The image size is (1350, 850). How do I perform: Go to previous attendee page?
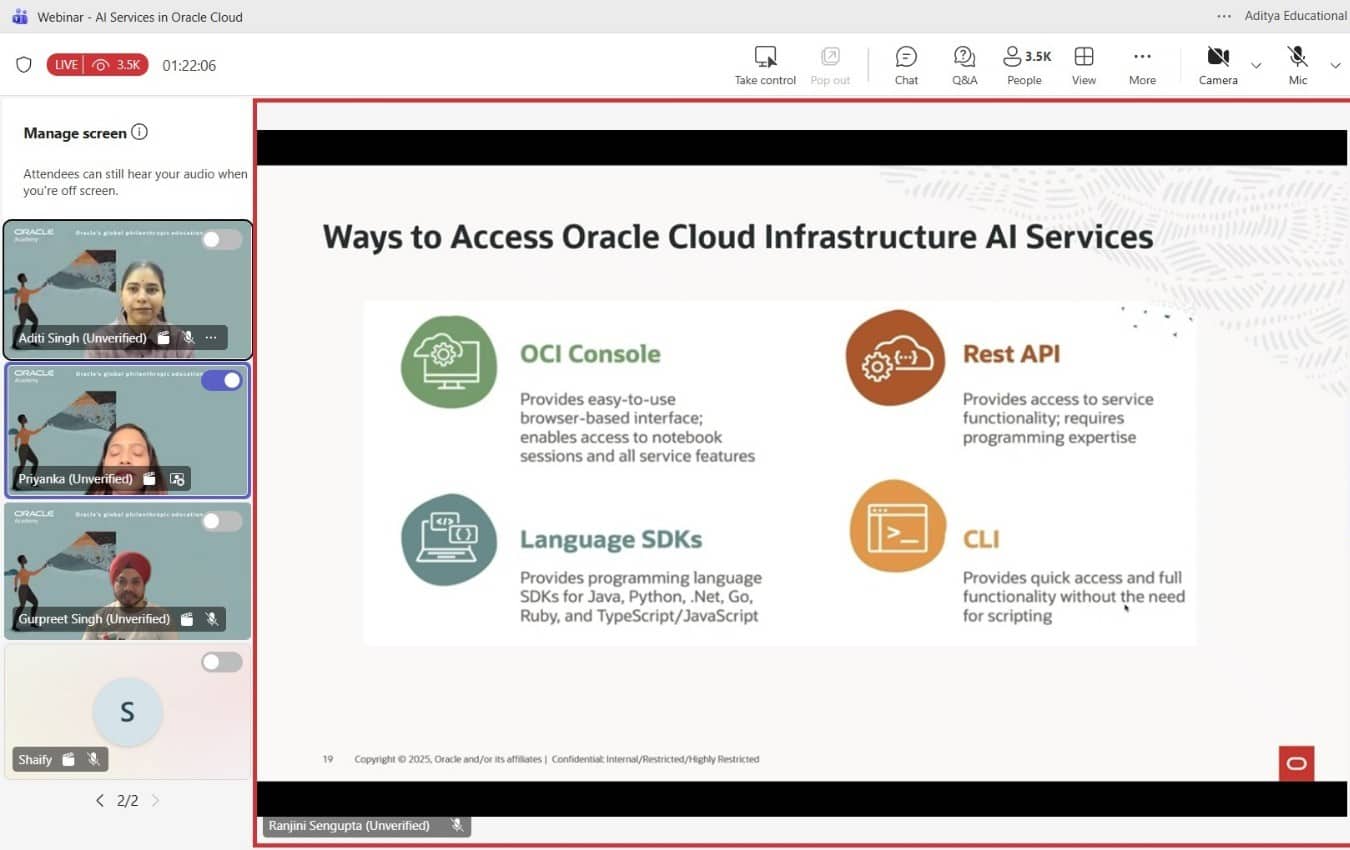[x=99, y=800]
